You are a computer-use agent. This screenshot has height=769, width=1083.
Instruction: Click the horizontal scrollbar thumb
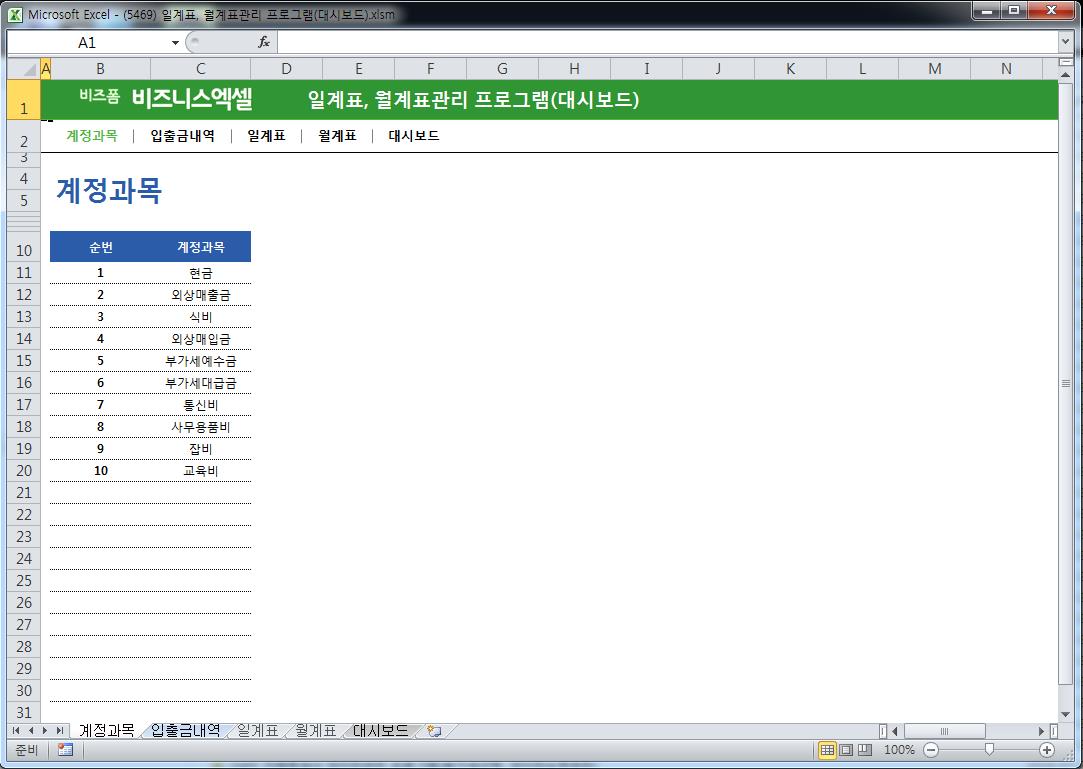(944, 730)
